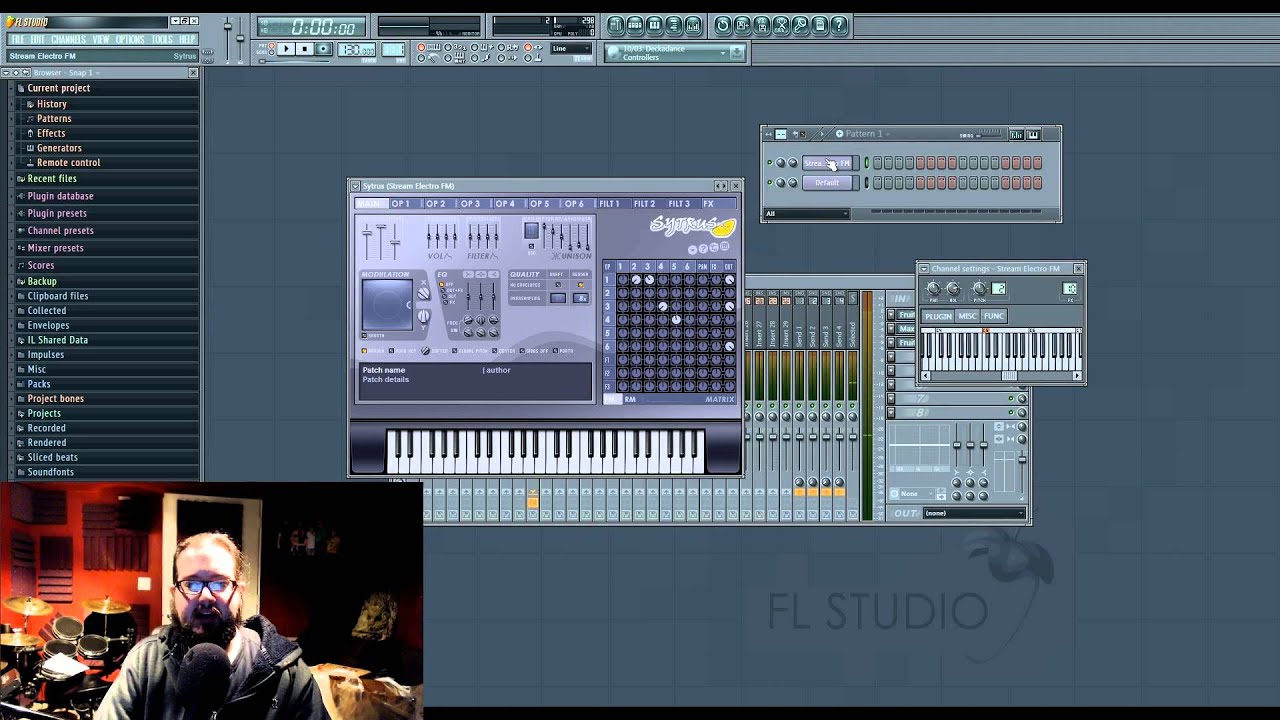Screen dimensions: 1280x720
Task: Click the Record button in transport panel
Action: [323, 49]
